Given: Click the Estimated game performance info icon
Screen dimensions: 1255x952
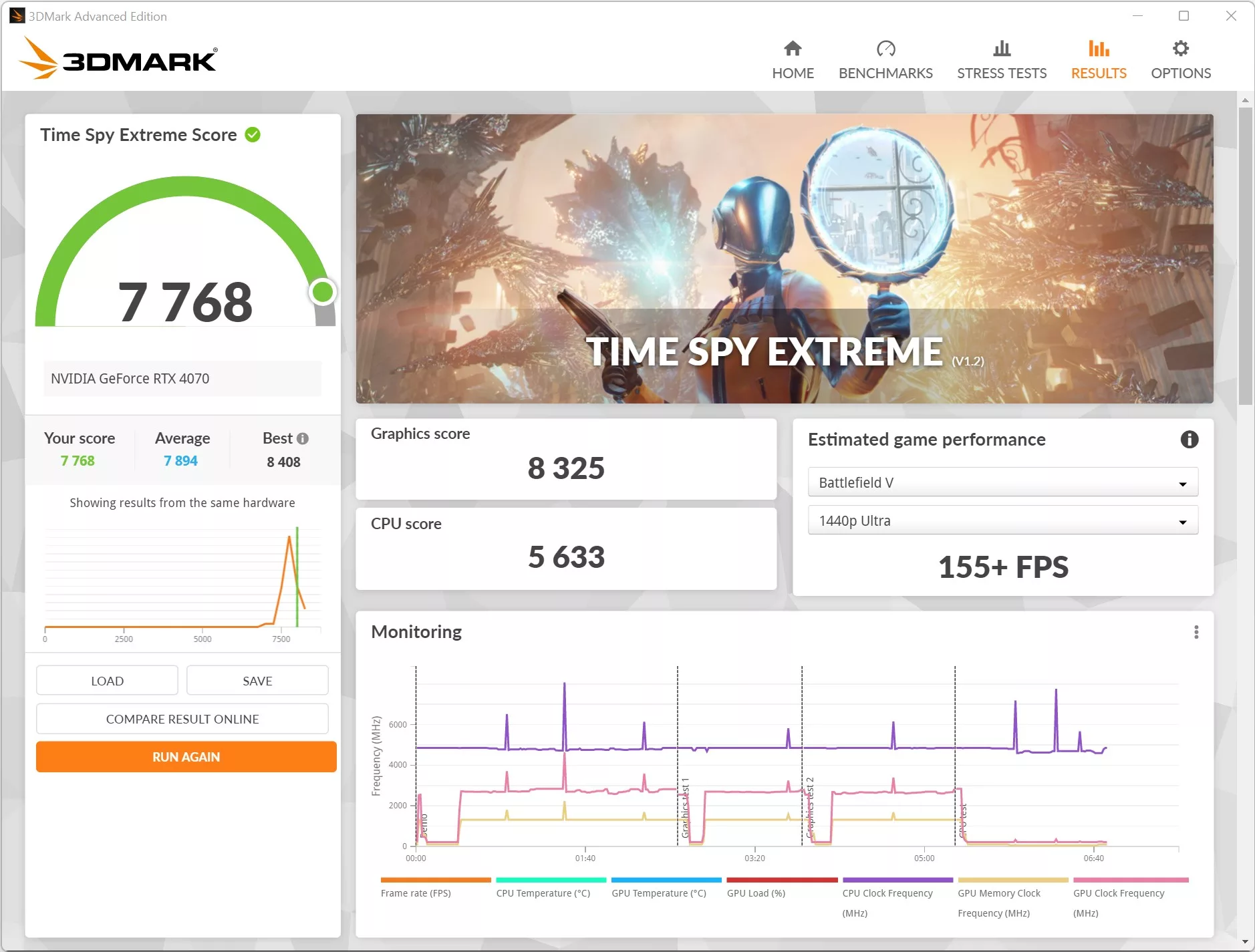Looking at the screenshot, I should [1190, 439].
